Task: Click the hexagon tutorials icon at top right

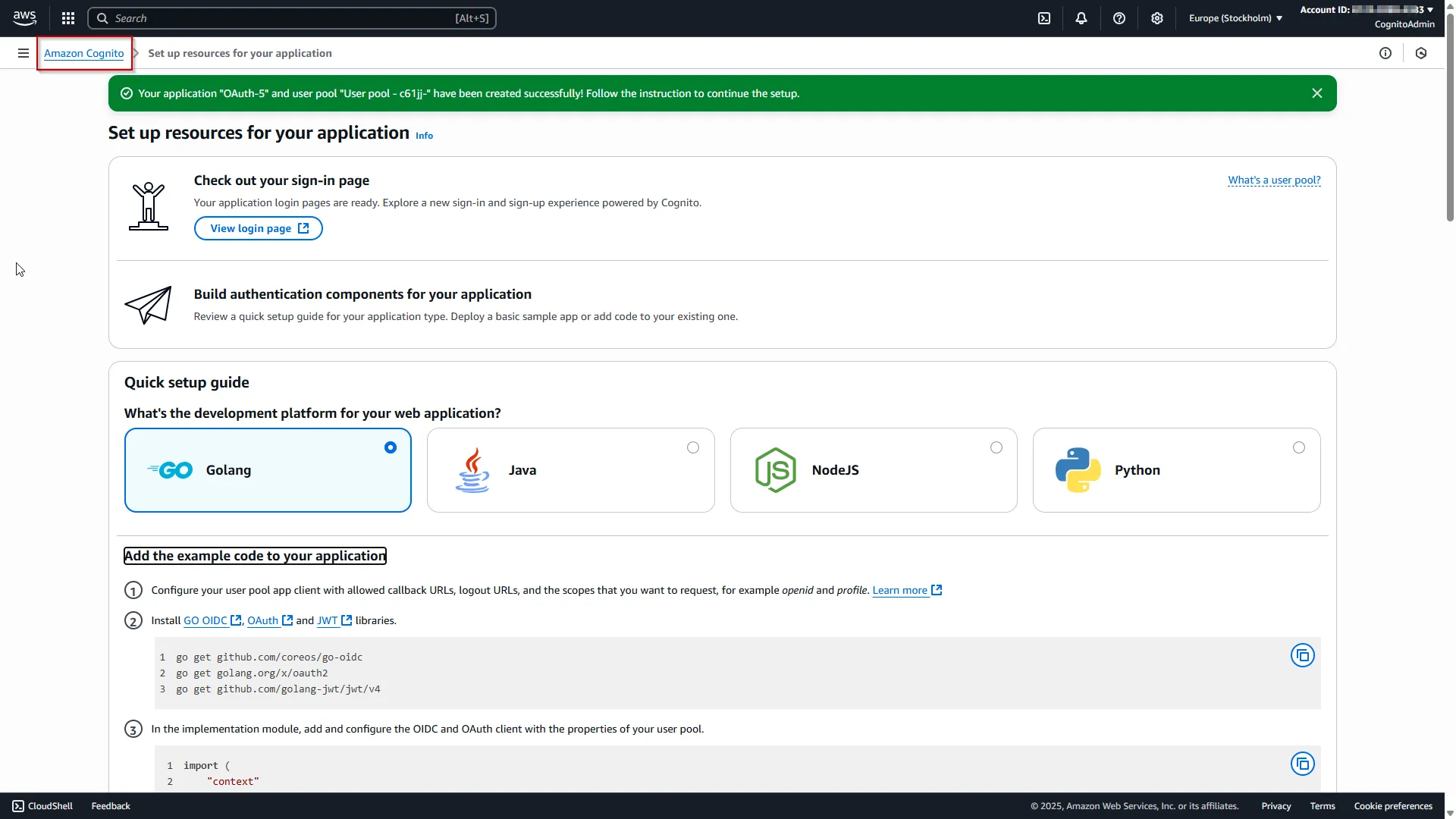Action: (1421, 53)
